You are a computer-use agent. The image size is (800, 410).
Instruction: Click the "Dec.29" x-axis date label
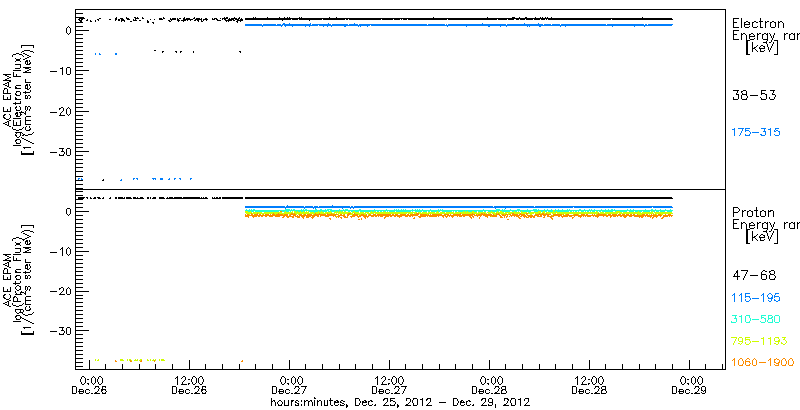[689, 391]
